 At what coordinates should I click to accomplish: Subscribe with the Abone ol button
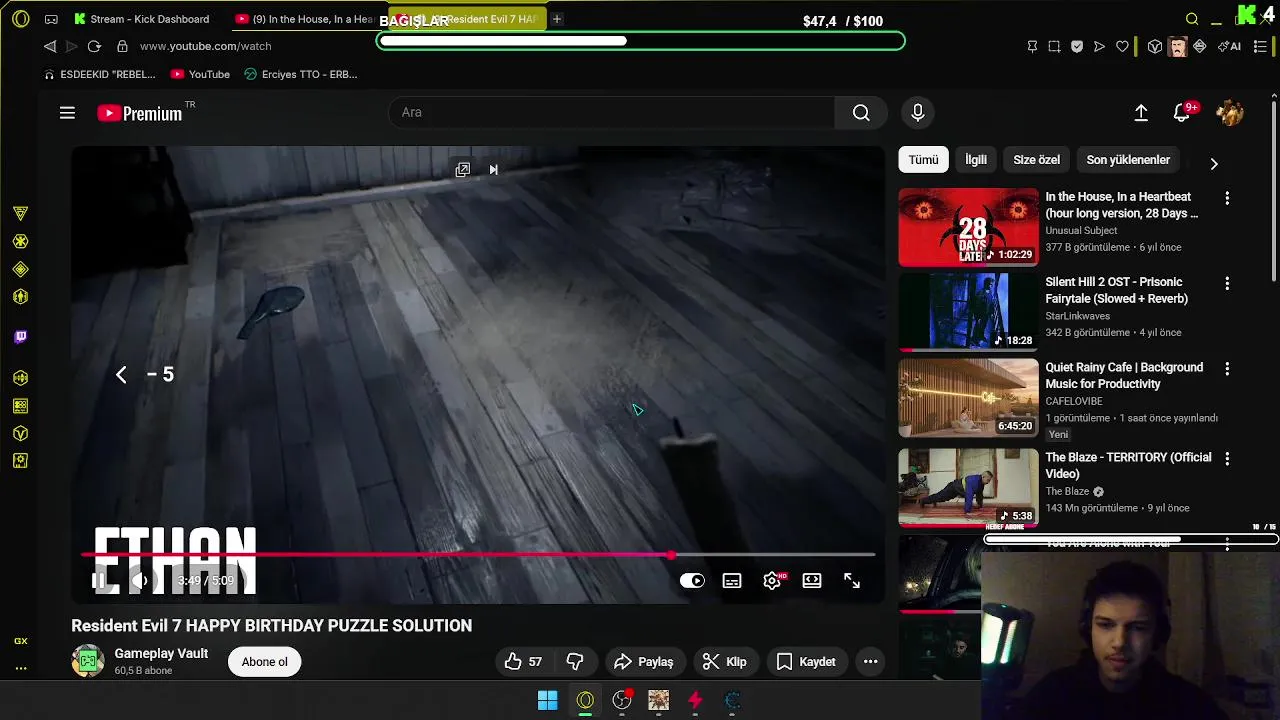coord(264,662)
